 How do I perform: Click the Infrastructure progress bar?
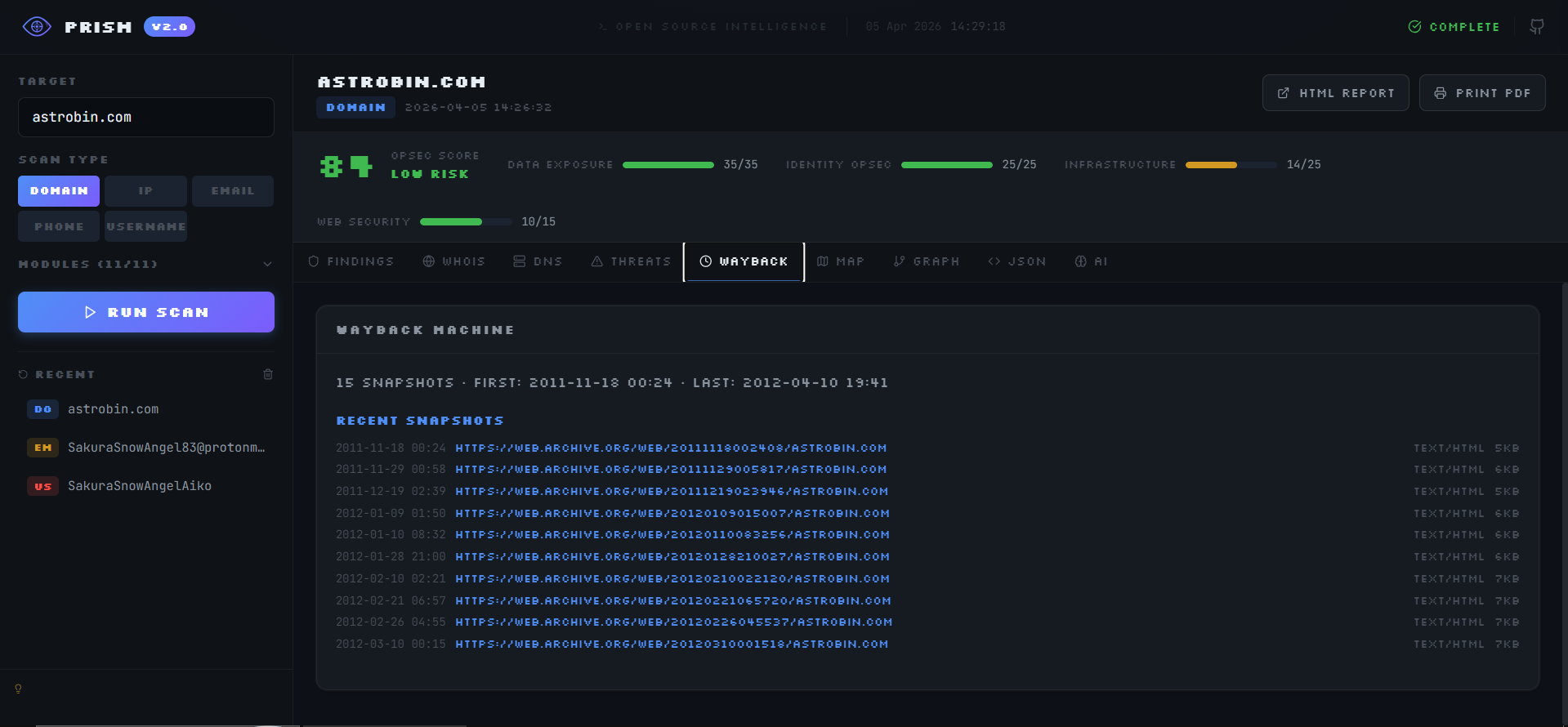point(1231,165)
